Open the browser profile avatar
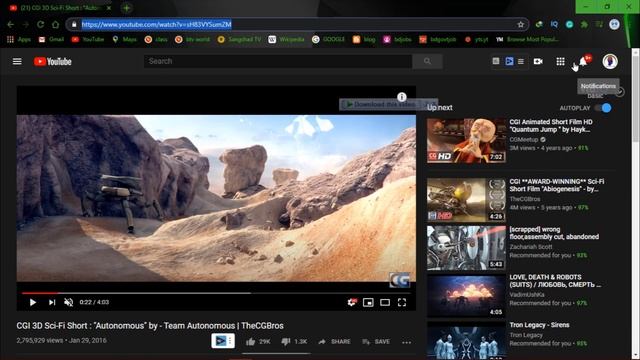The image size is (640, 360). point(614,24)
